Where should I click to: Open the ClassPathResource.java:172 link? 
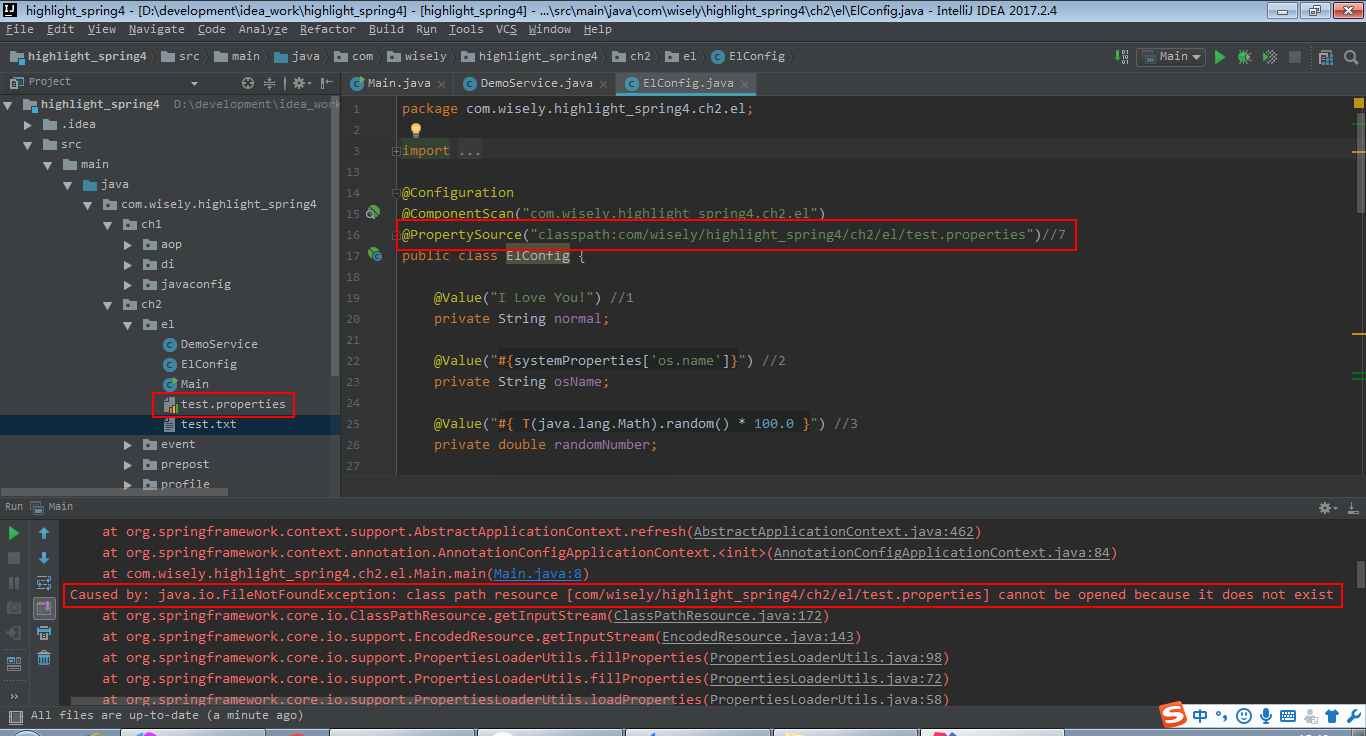(716, 616)
